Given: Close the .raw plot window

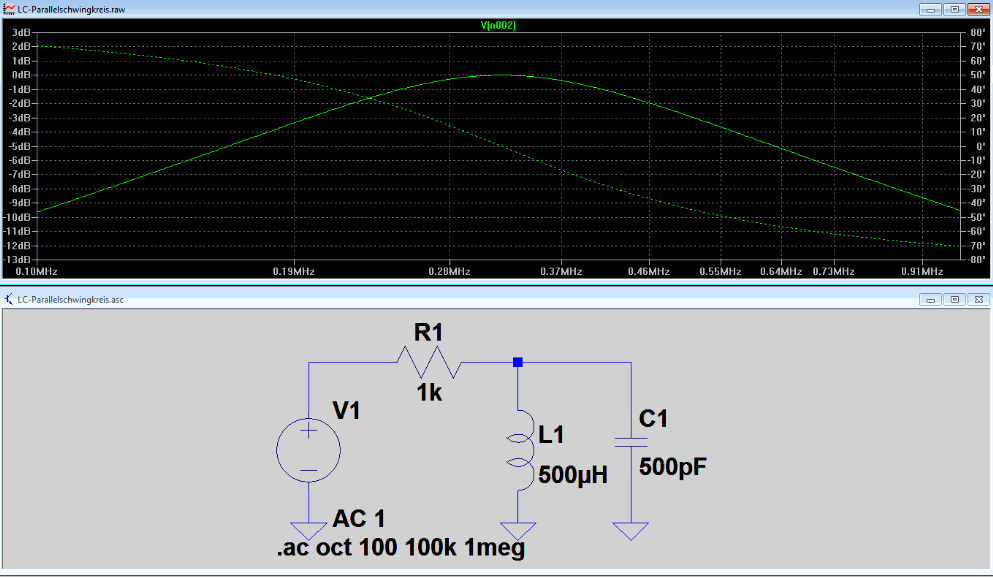Looking at the screenshot, I should pos(978,9).
